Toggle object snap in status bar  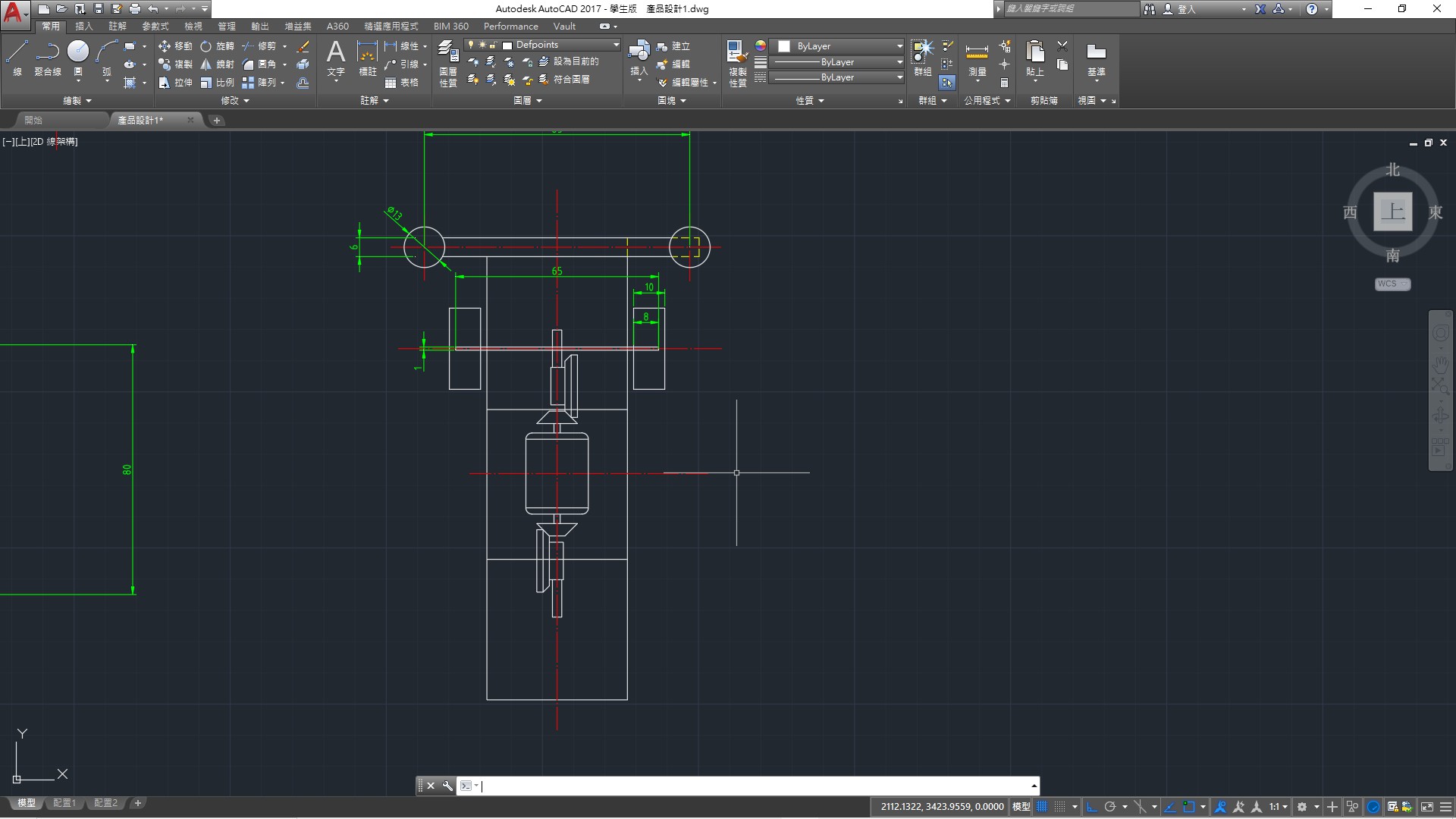click(1189, 807)
